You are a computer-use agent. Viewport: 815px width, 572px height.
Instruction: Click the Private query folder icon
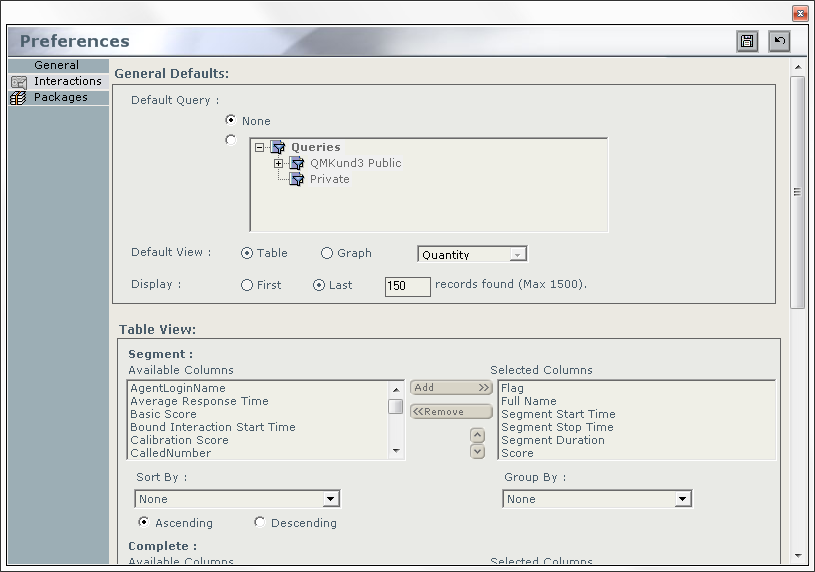[x=297, y=179]
